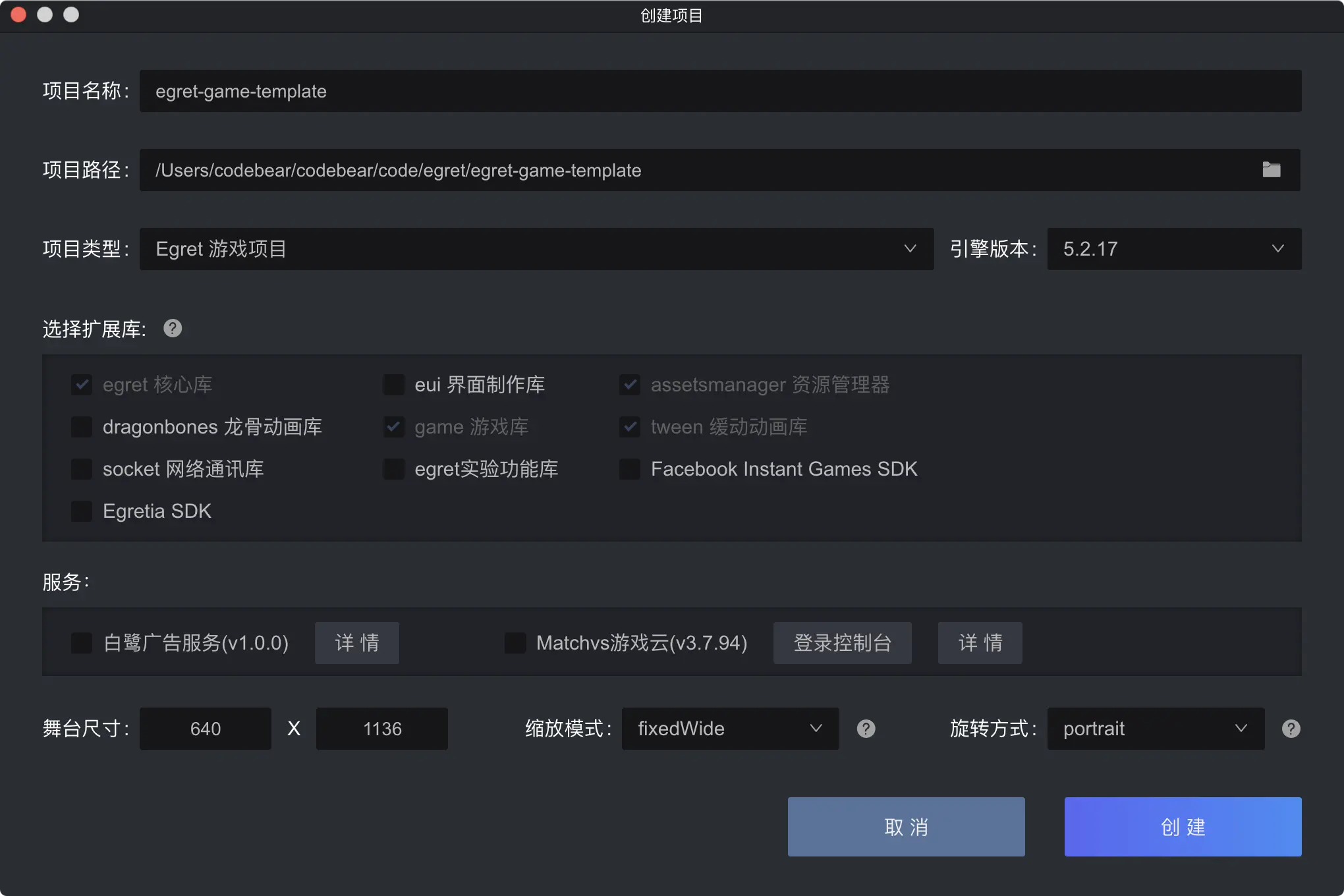Click help icon next to 选择扩展库
Screen dimensions: 1344x896
coord(173,328)
